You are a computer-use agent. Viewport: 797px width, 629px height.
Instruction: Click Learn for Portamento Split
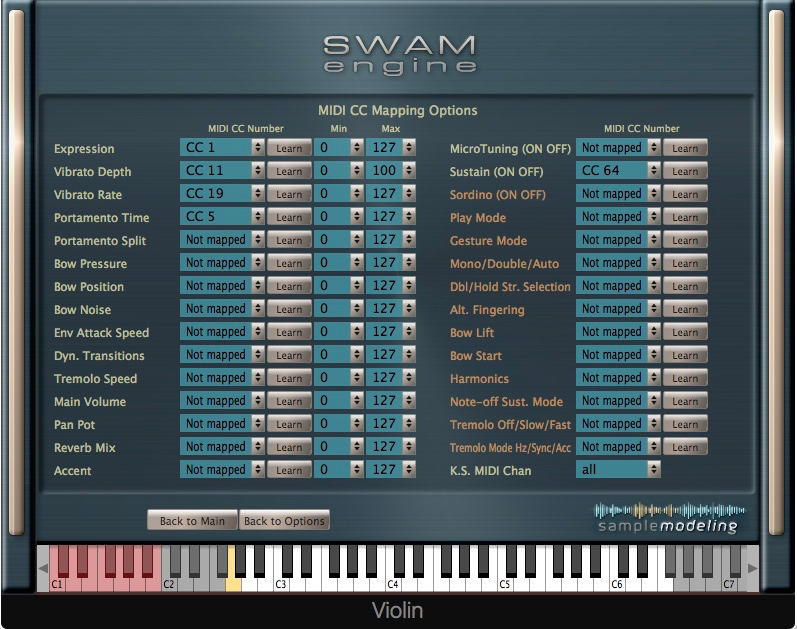tap(289, 240)
